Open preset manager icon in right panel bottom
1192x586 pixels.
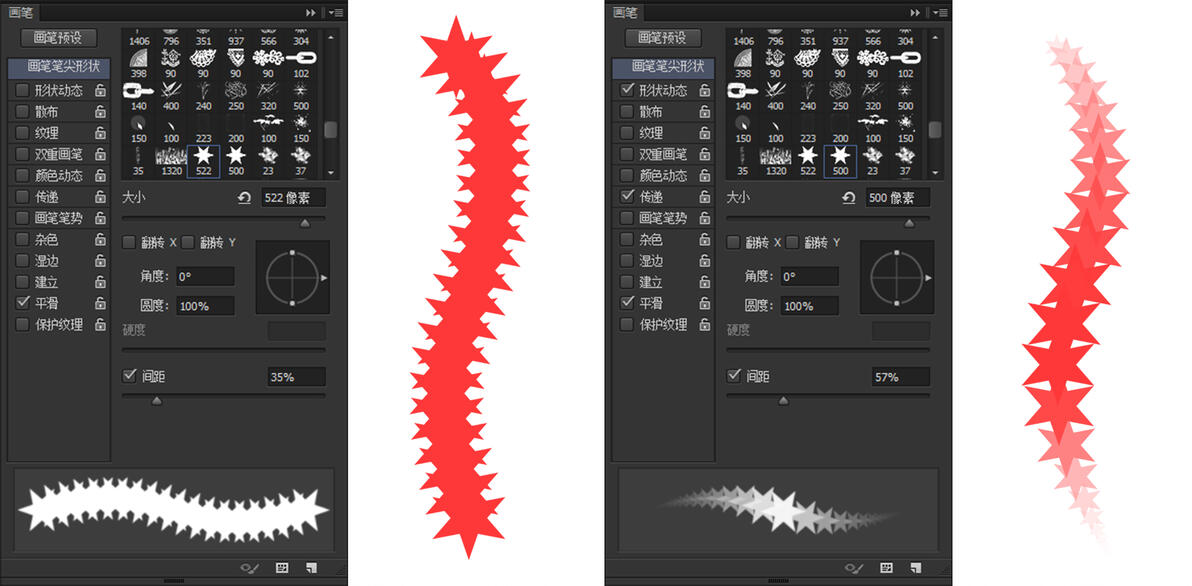click(x=886, y=568)
